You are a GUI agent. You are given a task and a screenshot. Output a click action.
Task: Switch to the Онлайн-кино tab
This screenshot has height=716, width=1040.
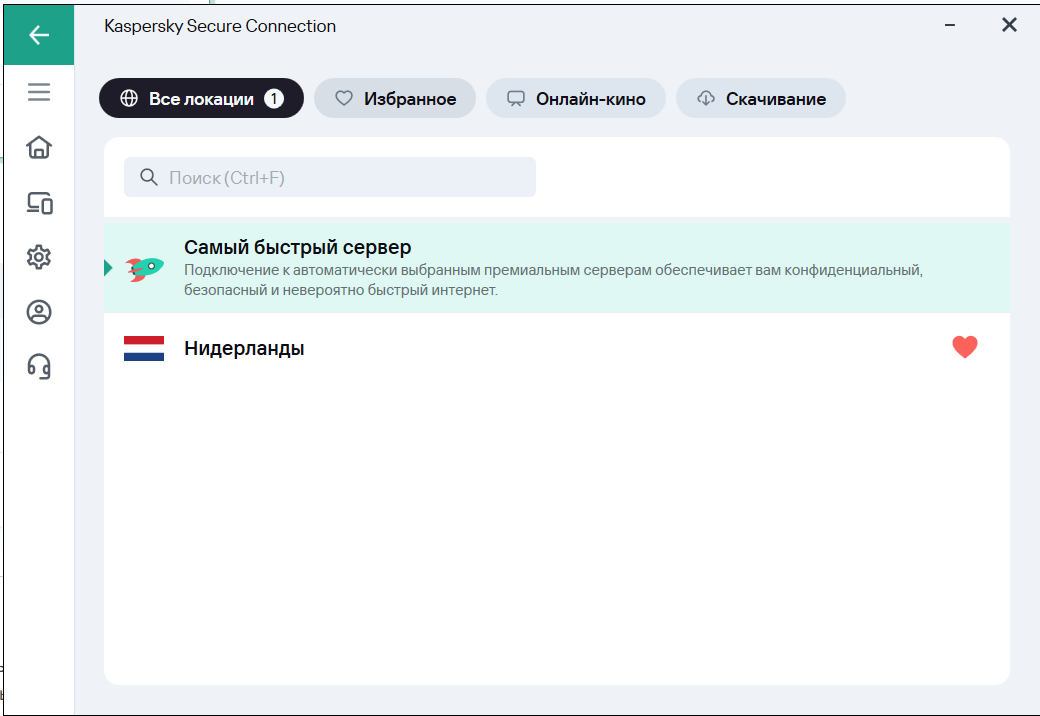(x=576, y=98)
